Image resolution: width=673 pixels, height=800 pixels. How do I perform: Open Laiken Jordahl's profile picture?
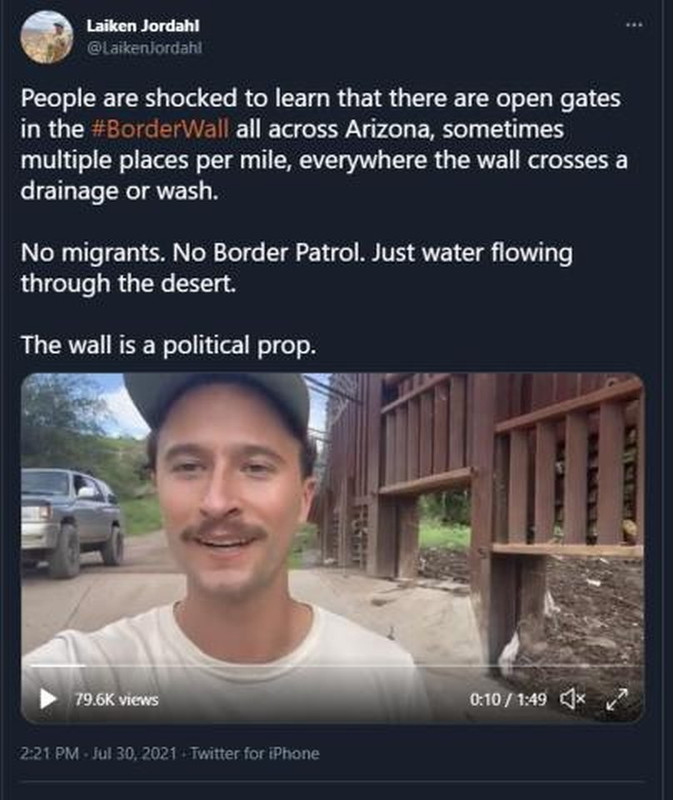pos(46,37)
